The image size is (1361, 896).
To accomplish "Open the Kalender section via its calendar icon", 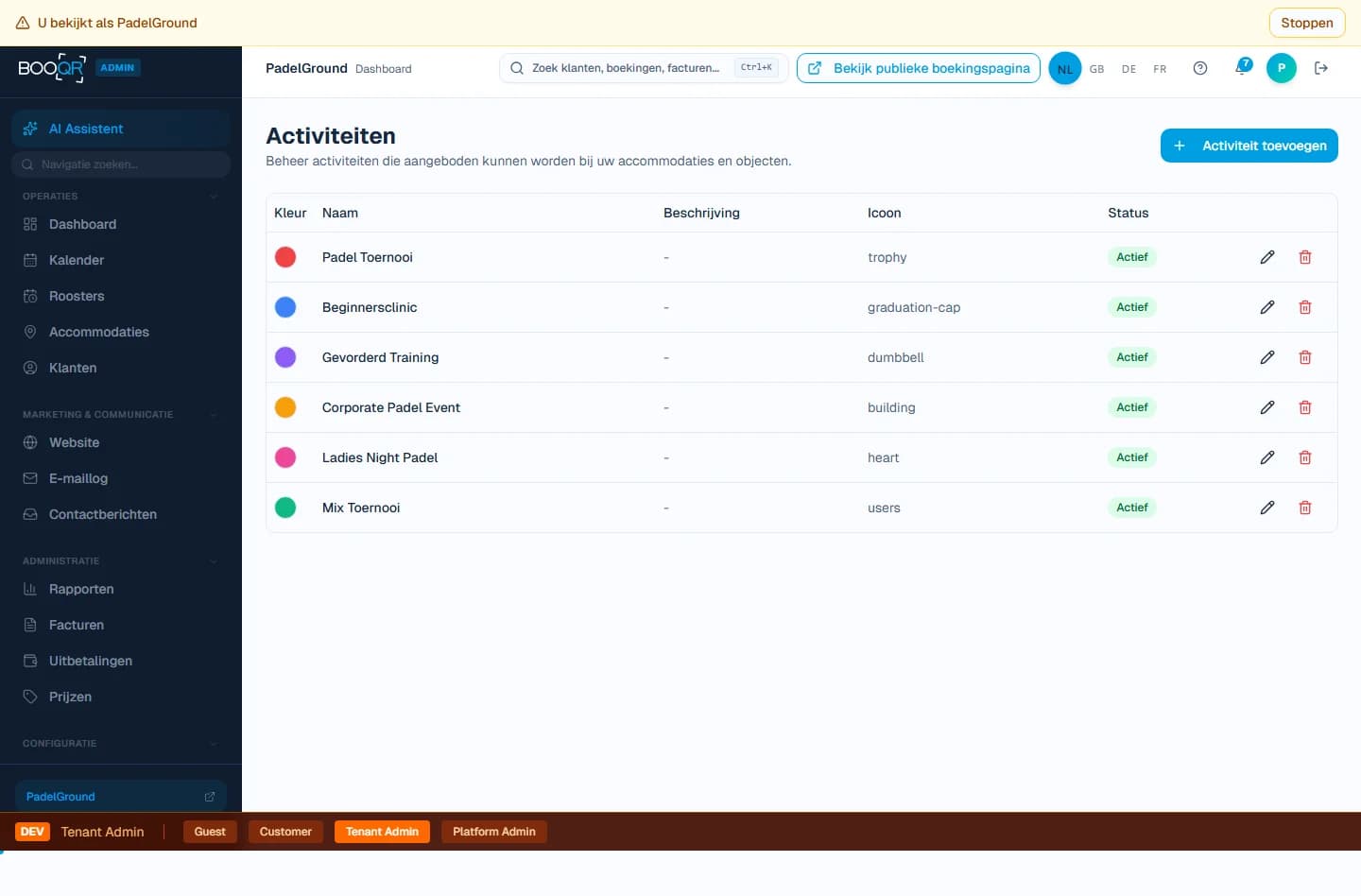I will pos(29,260).
